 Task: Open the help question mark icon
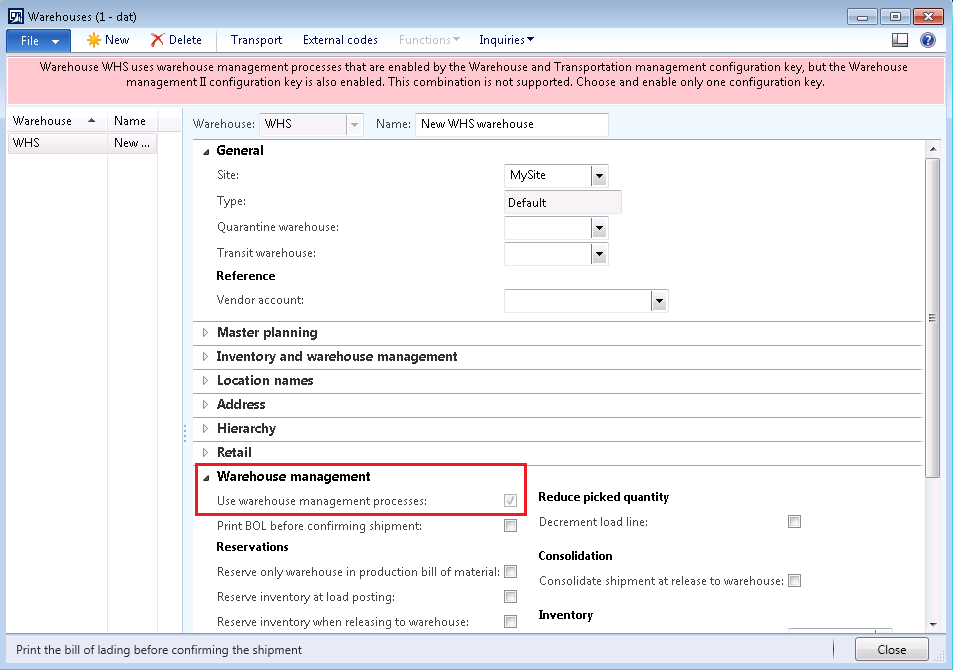tap(927, 40)
